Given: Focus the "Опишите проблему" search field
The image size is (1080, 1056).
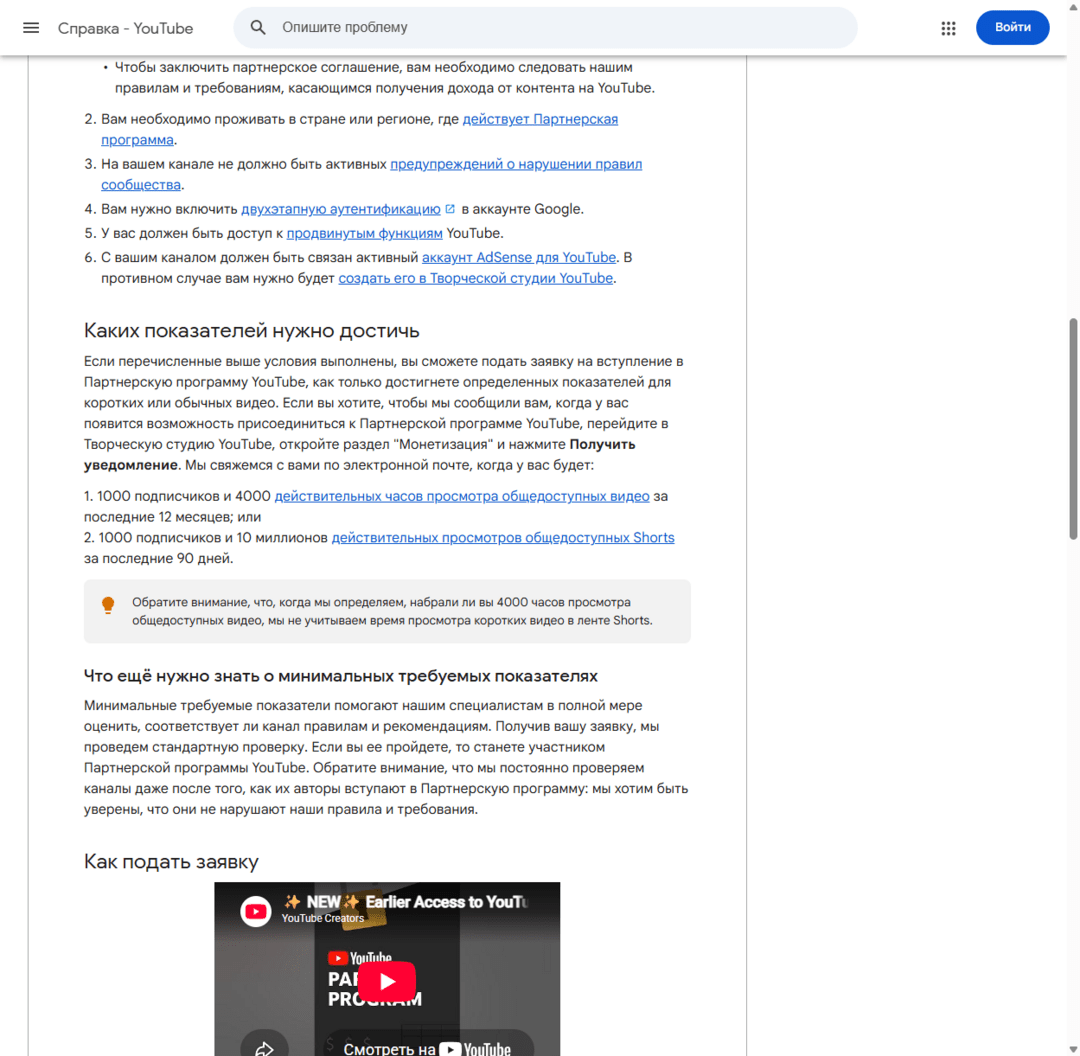Looking at the screenshot, I should coord(546,28).
